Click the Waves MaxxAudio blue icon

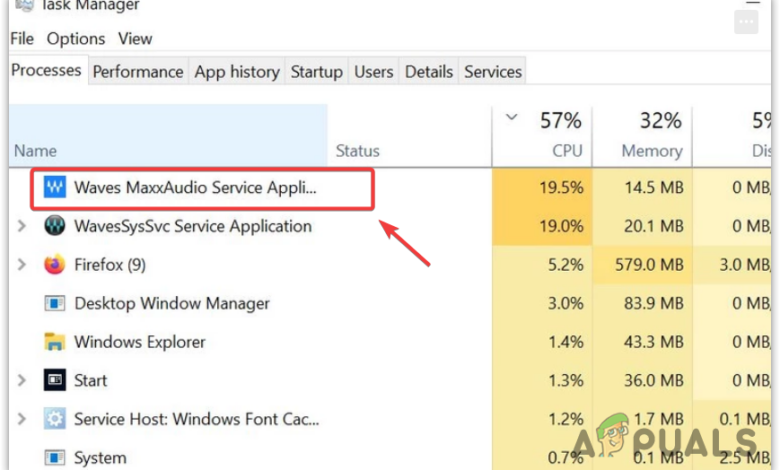point(54,188)
